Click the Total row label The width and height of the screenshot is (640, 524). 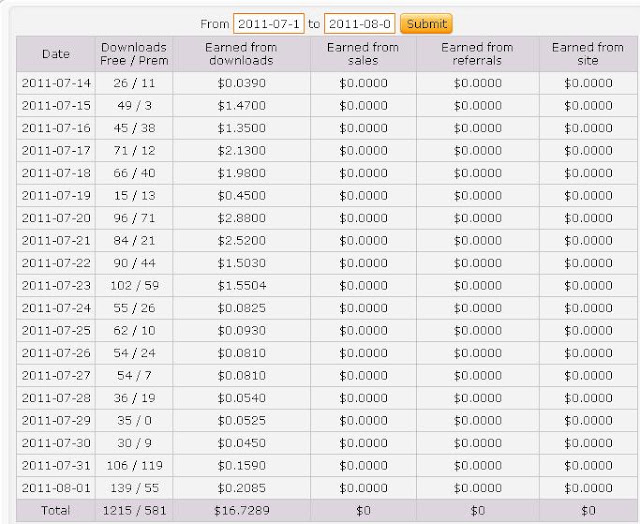point(56,510)
